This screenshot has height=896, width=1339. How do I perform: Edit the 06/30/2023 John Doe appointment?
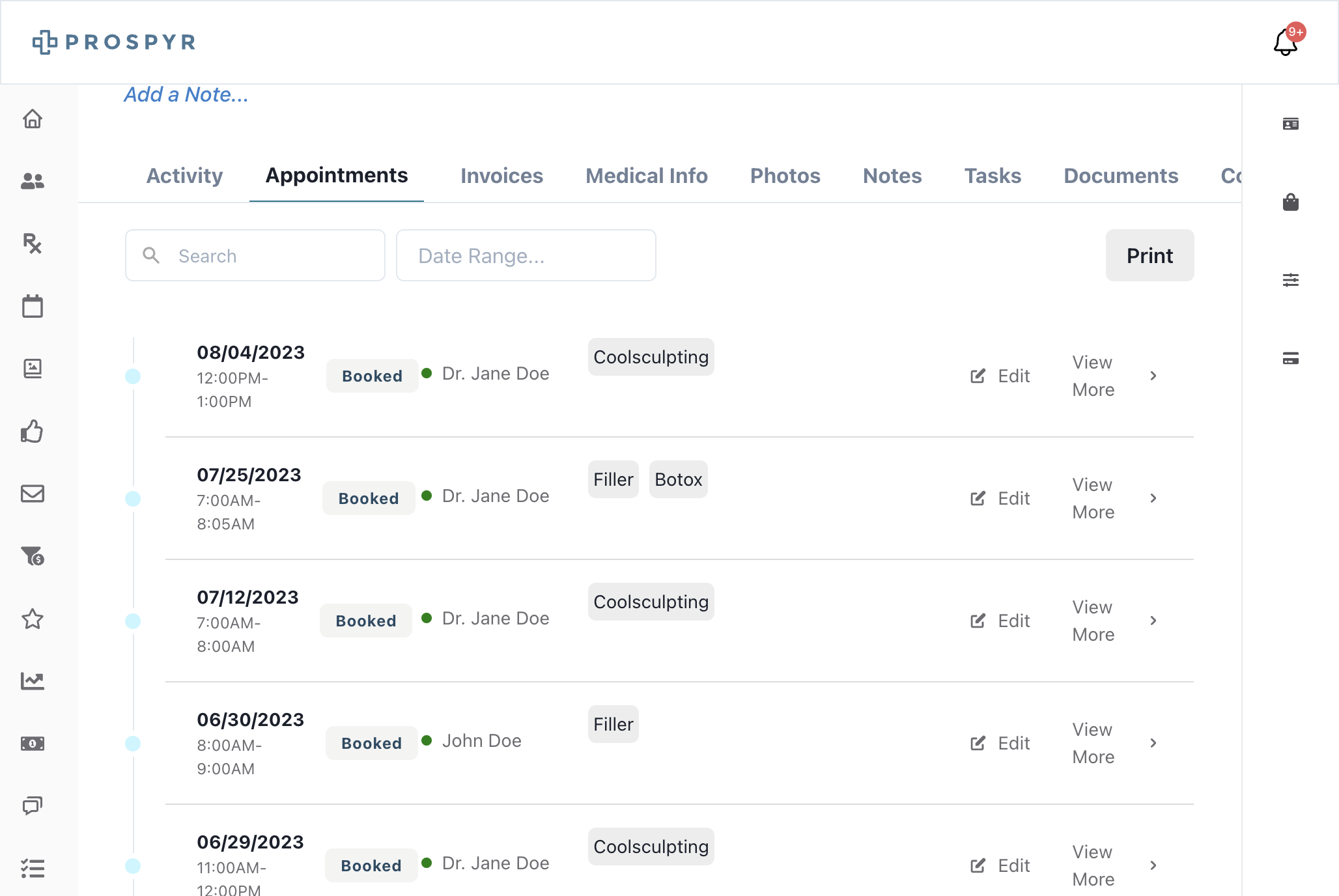pos(1000,743)
